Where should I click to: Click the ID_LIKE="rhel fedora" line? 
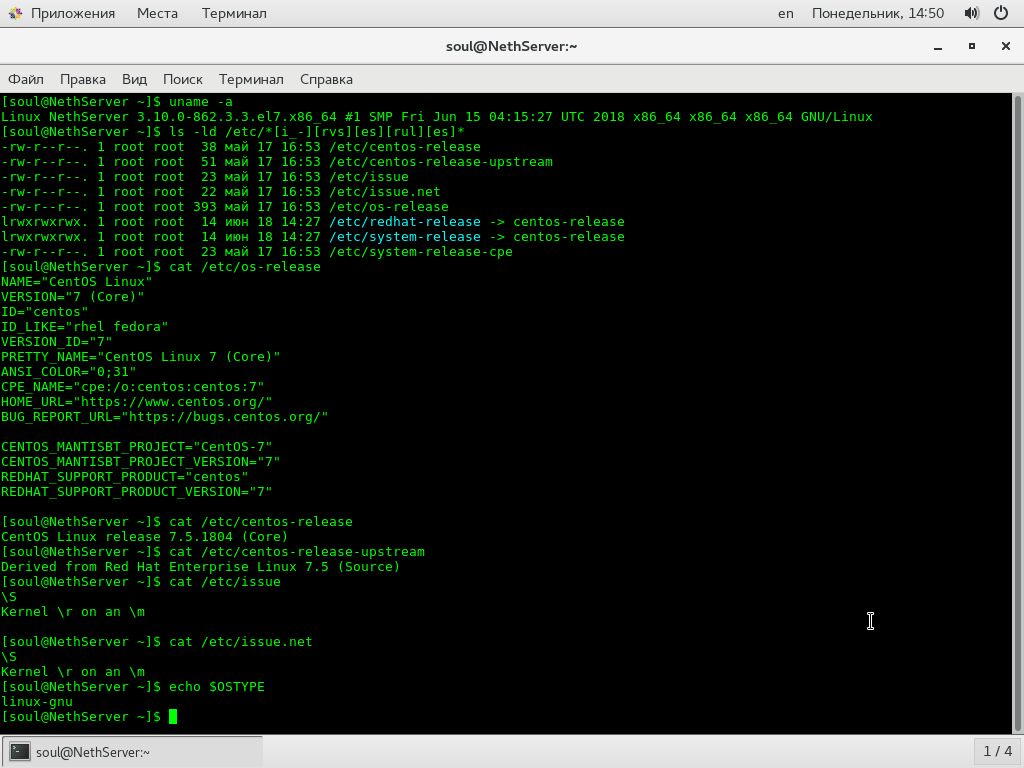pyautogui.click(x=84, y=327)
